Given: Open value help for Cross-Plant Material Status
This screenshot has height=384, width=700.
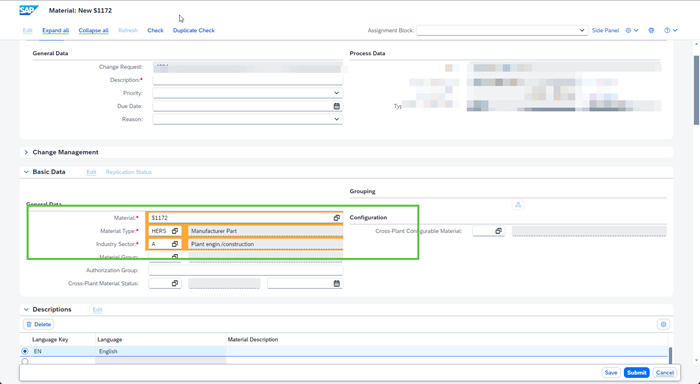Looking at the screenshot, I should point(175,284).
